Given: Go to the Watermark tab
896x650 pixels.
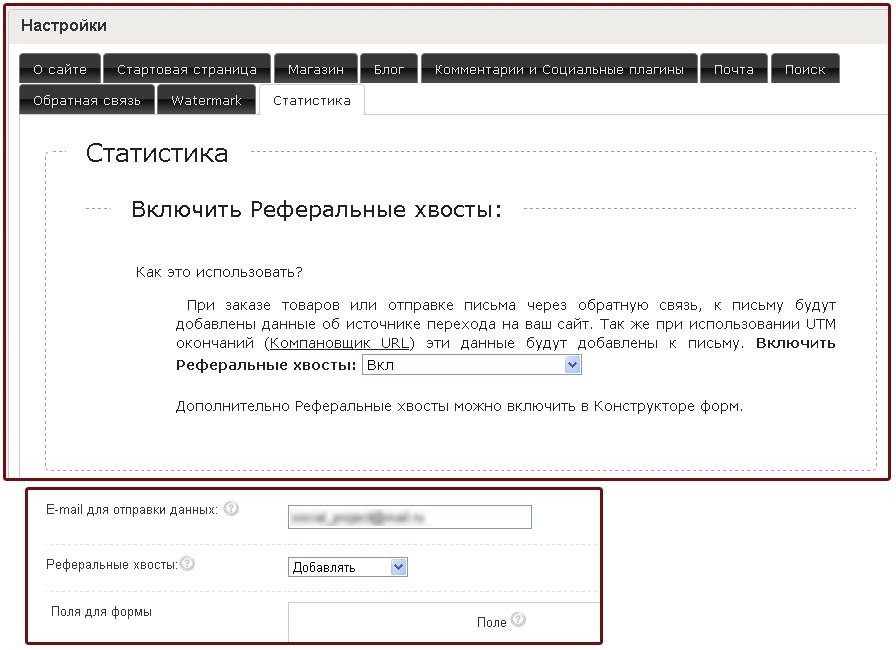Looking at the screenshot, I should point(206,100).
